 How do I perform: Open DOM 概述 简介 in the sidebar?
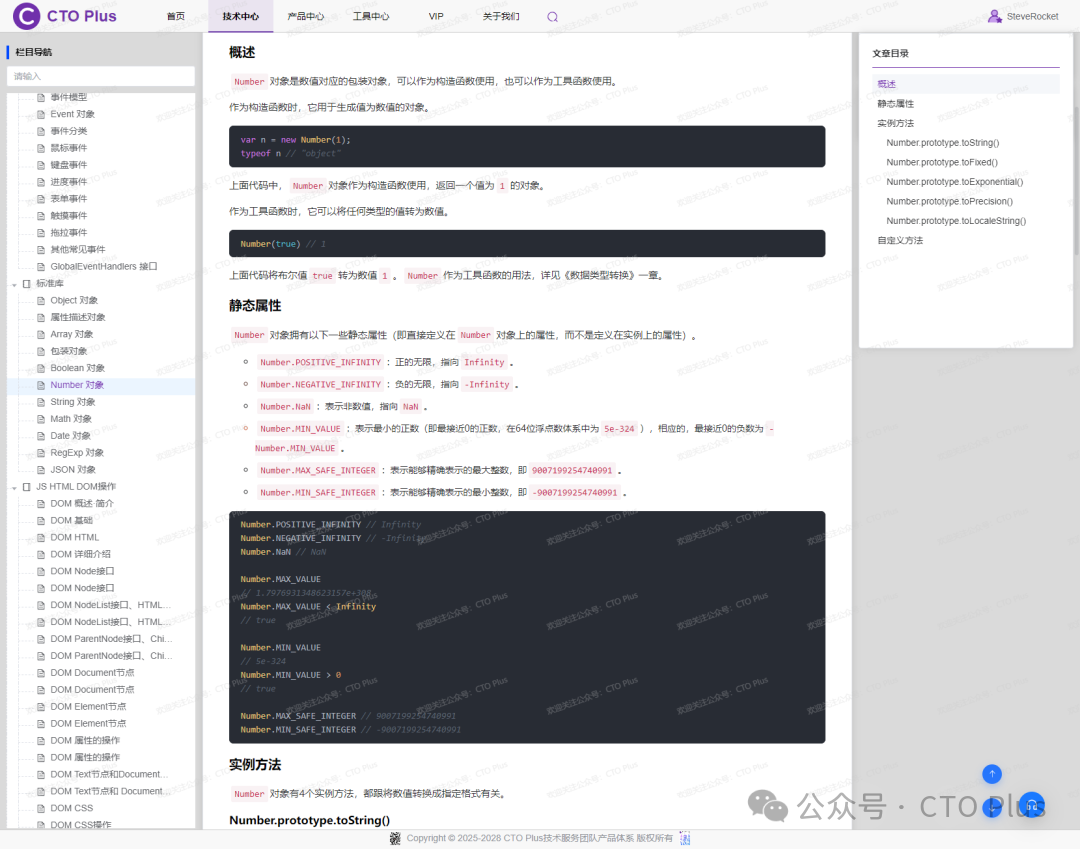tap(81, 503)
